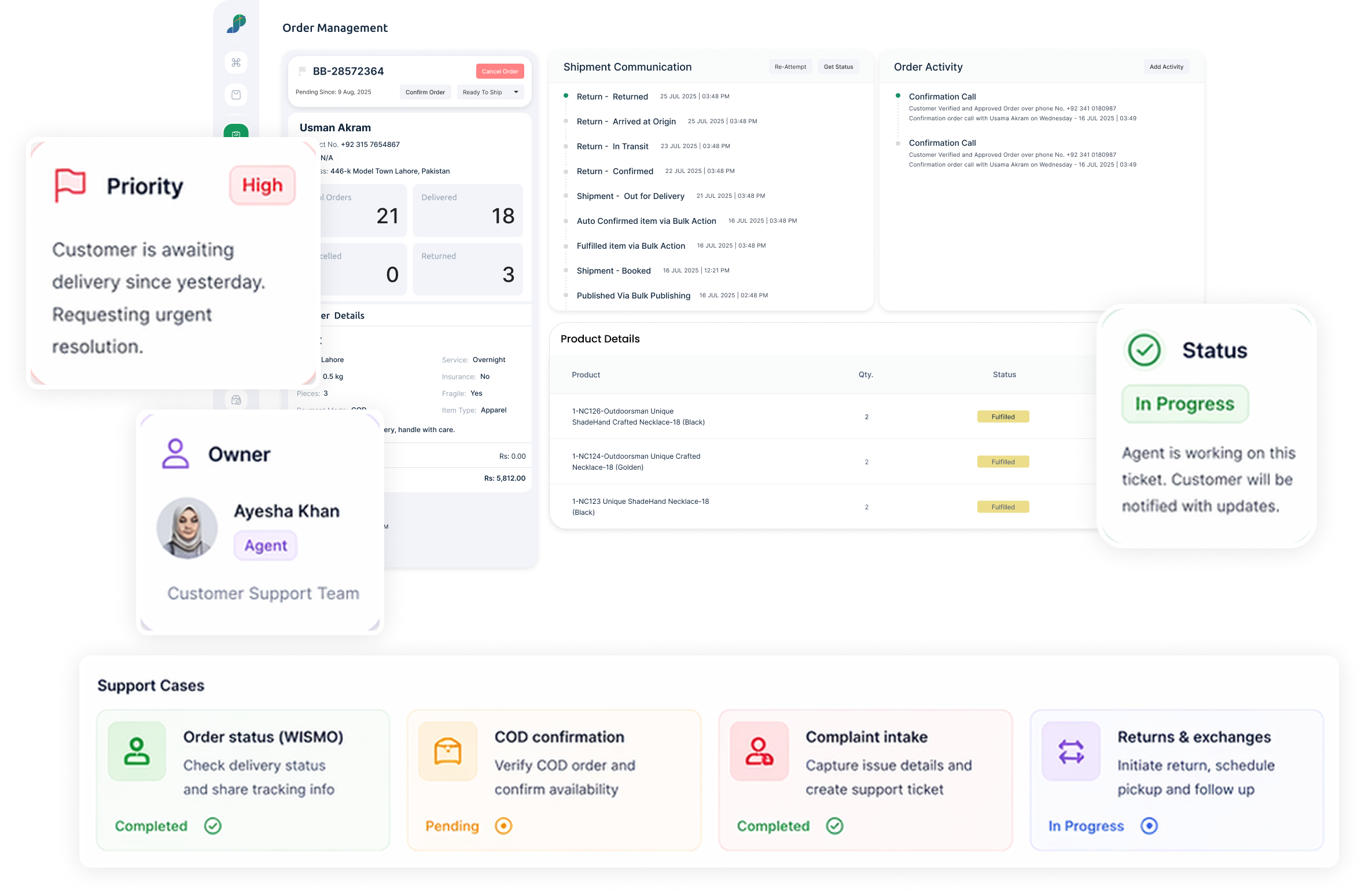Toggle In Progress radio on Returns card

1149,826
